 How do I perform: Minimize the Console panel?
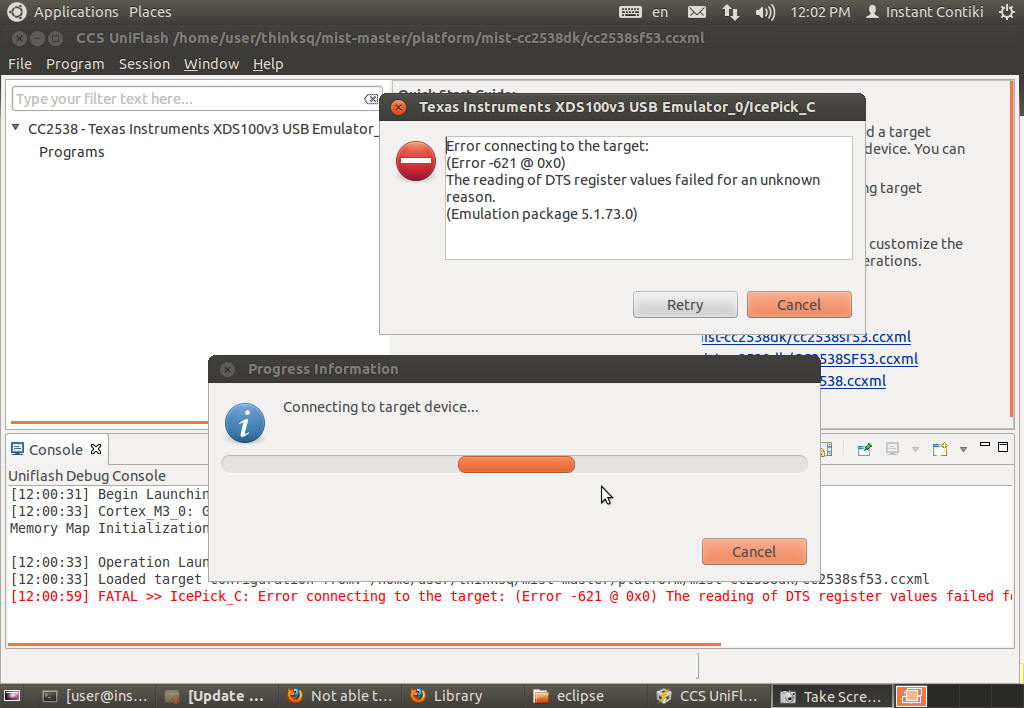point(985,446)
